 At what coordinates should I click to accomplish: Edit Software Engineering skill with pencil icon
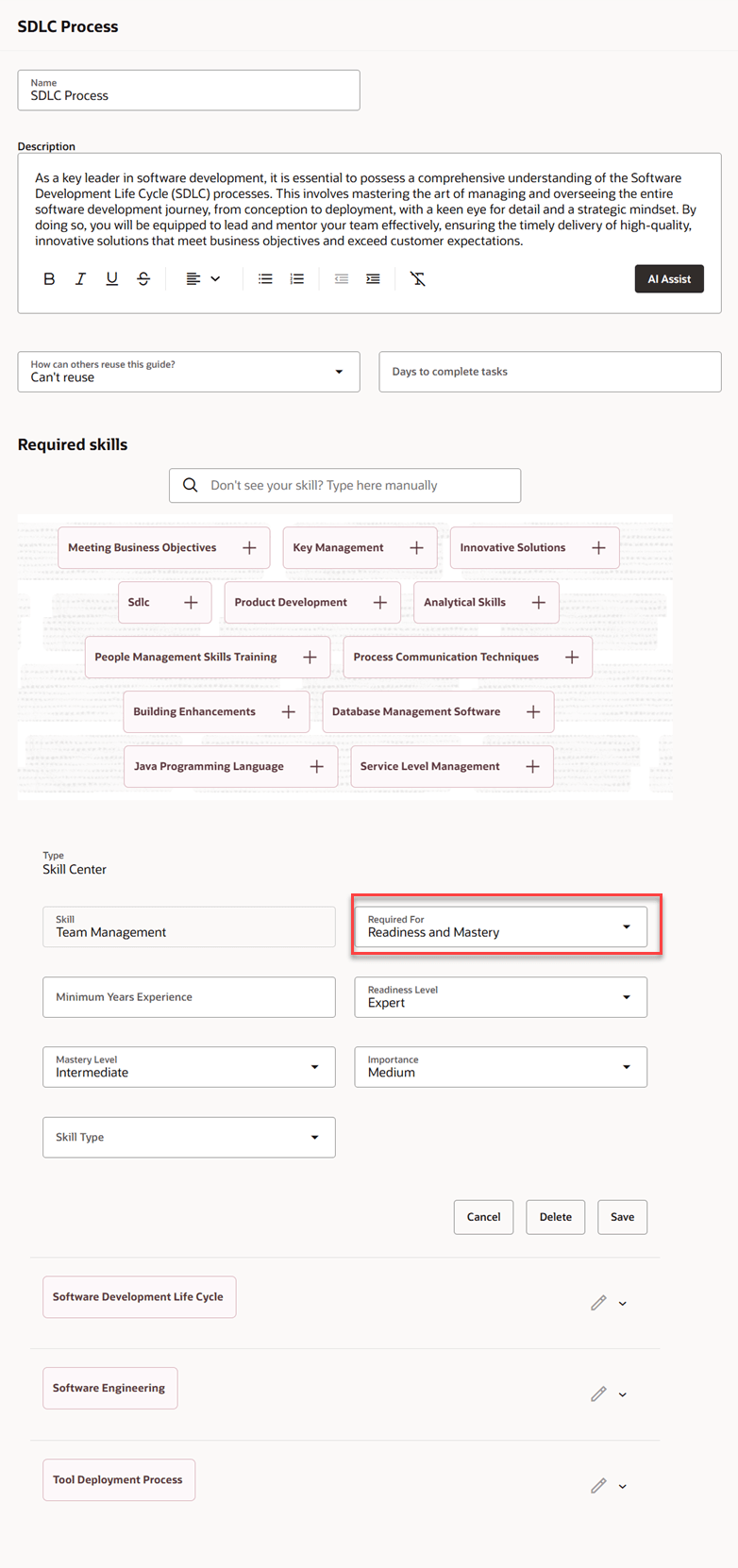coord(598,1394)
